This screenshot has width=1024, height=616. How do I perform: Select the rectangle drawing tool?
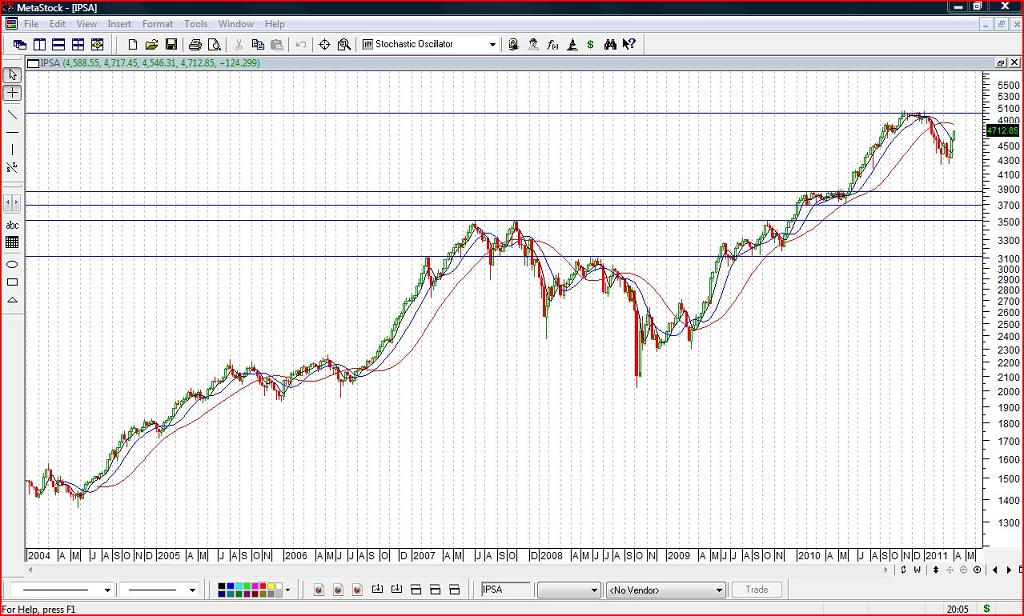12,282
